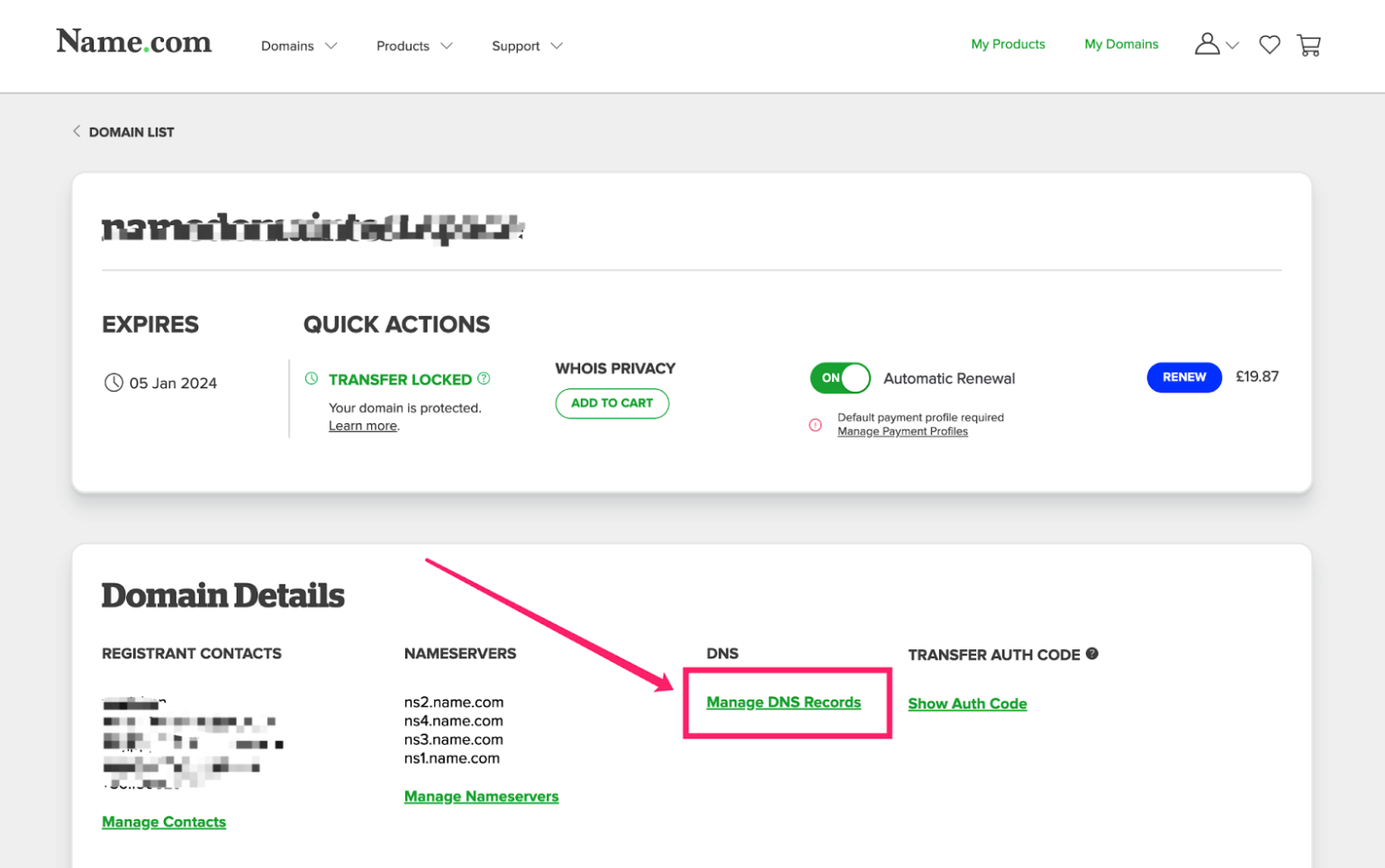Select the ns3.name.com nameserver text

[454, 740]
